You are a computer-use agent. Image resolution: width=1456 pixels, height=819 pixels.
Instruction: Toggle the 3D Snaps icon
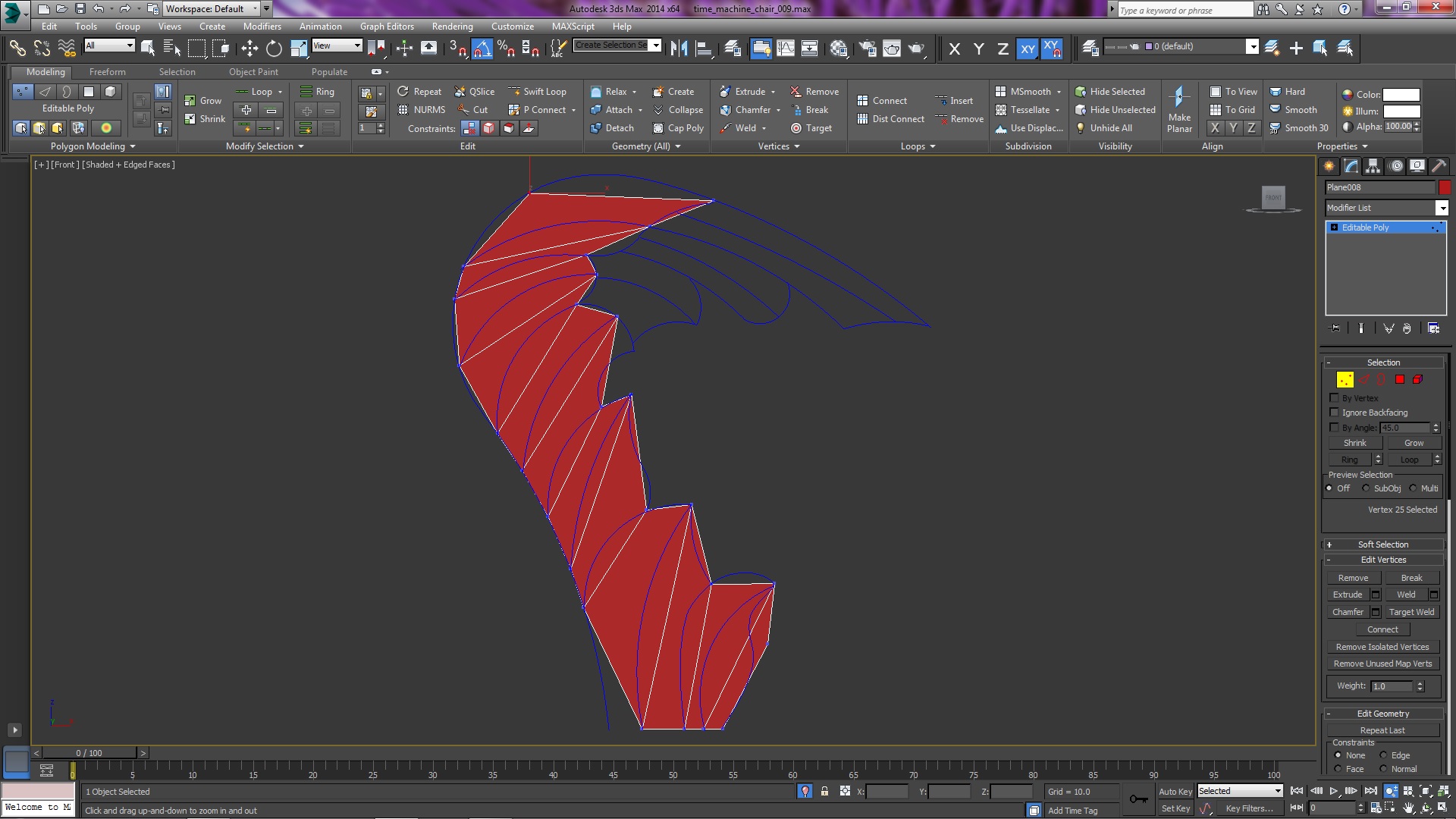point(457,49)
